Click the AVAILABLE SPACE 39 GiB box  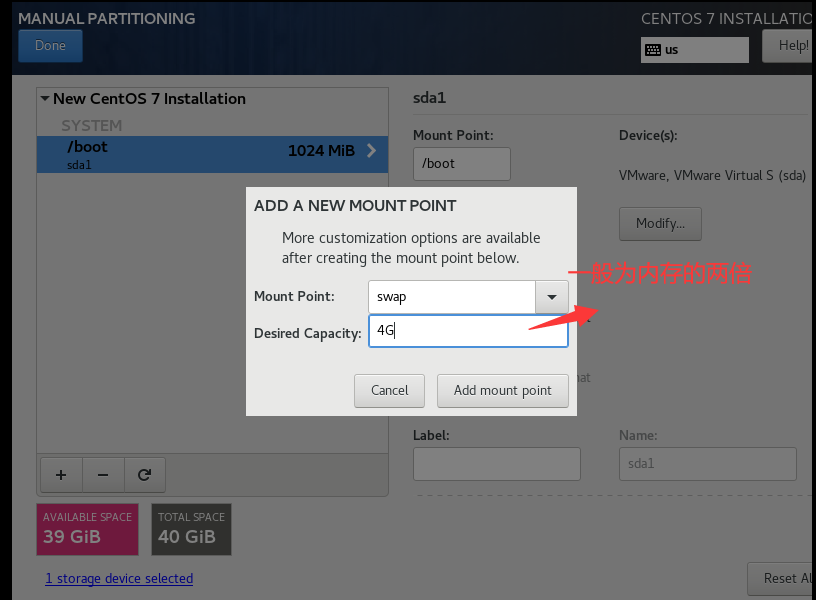tap(87, 529)
